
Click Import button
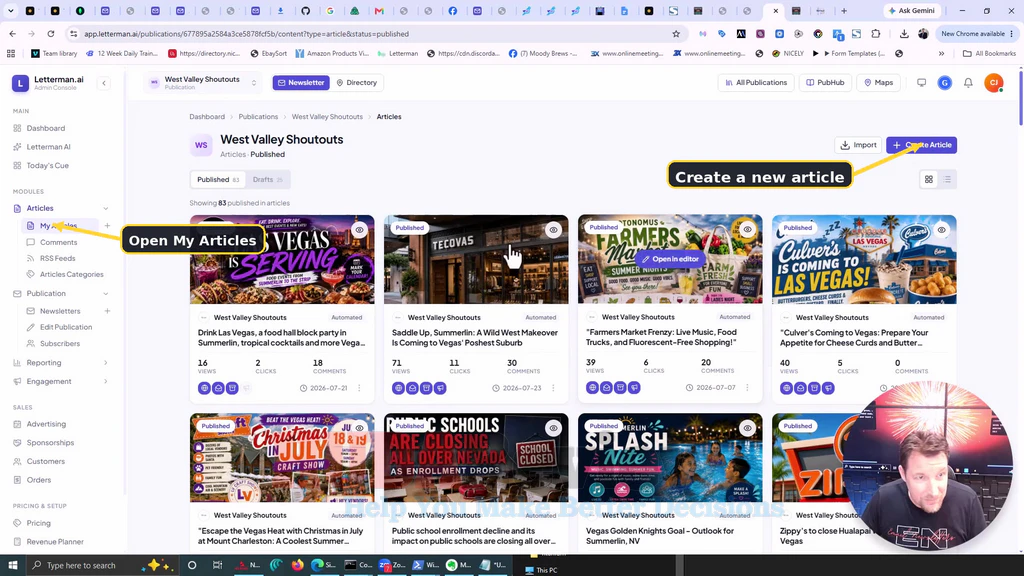tap(858, 145)
